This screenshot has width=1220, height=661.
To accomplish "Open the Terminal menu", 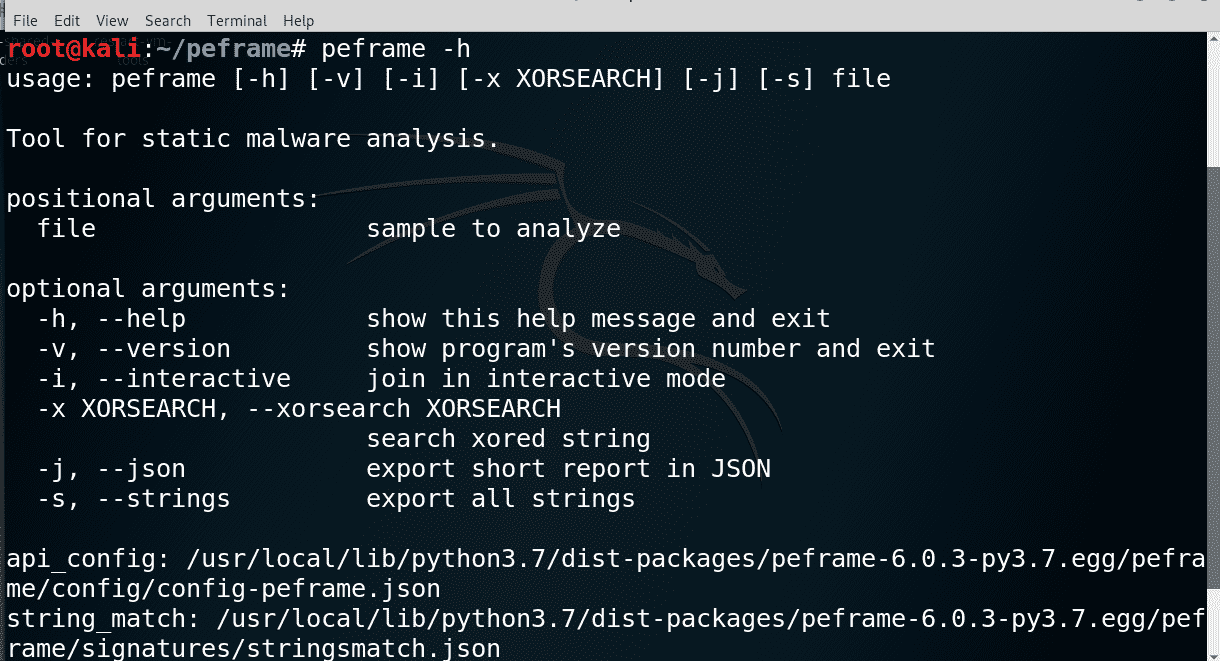I will tap(237, 20).
